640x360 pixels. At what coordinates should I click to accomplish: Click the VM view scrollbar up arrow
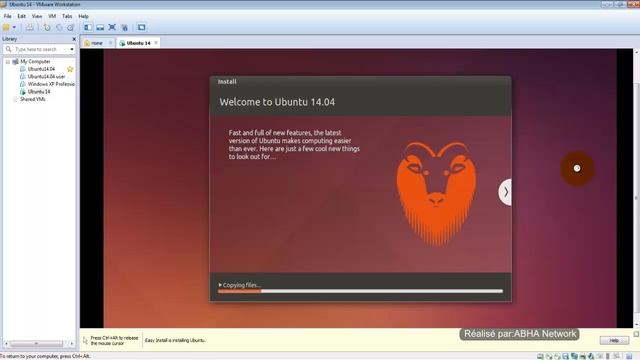[636, 52]
